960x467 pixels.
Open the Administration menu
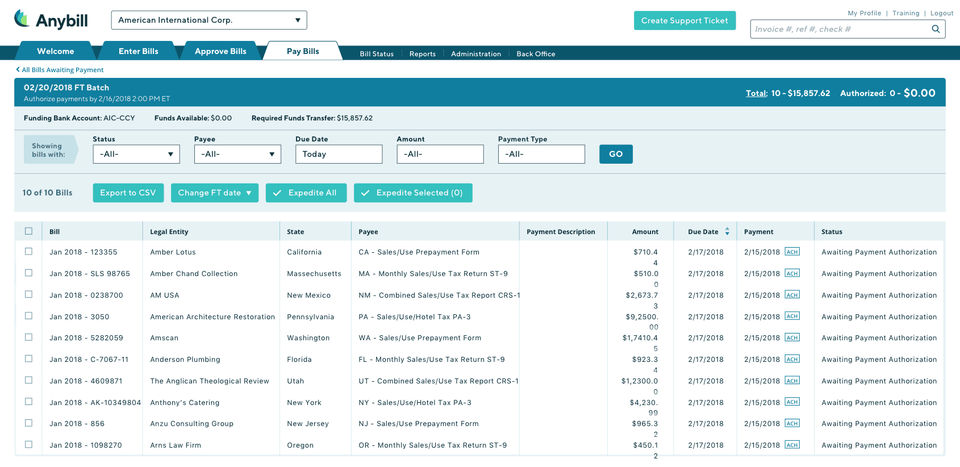(476, 54)
